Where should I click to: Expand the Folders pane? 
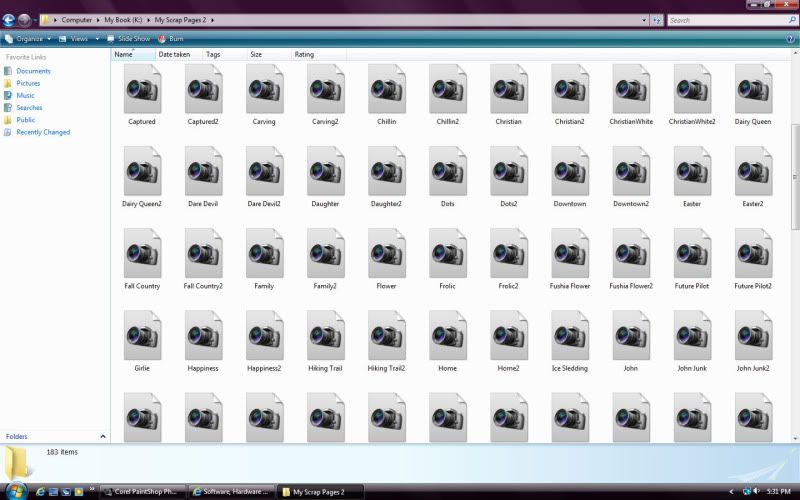pos(102,437)
